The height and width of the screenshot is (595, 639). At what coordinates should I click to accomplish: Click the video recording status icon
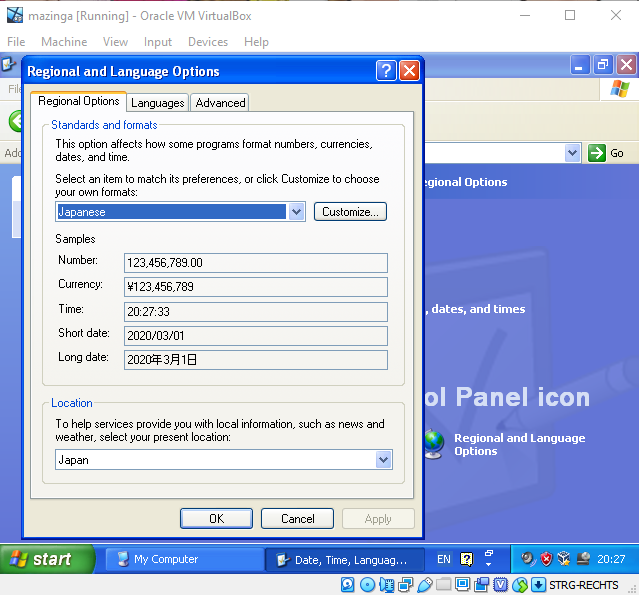click(482, 585)
